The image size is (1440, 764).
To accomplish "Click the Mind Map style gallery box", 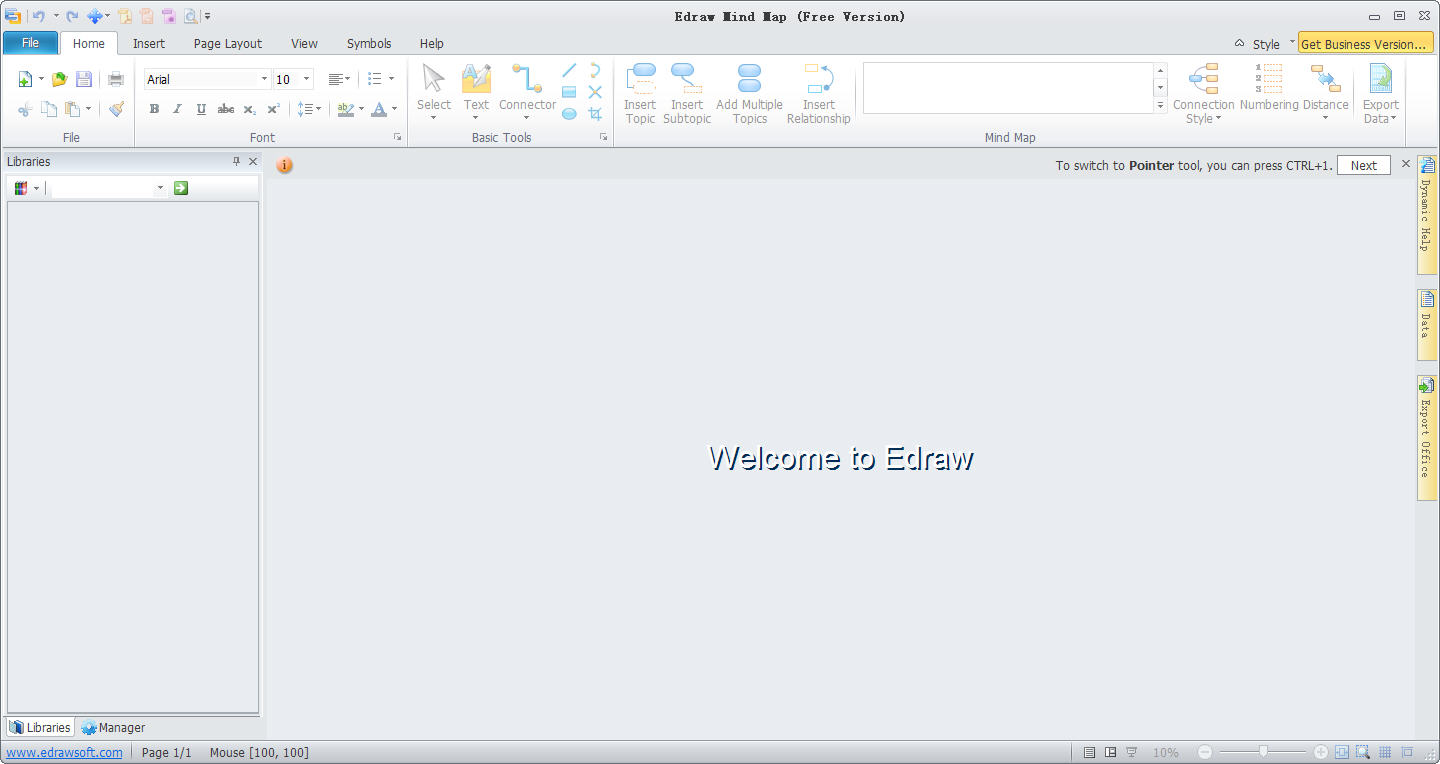I will (x=1008, y=88).
